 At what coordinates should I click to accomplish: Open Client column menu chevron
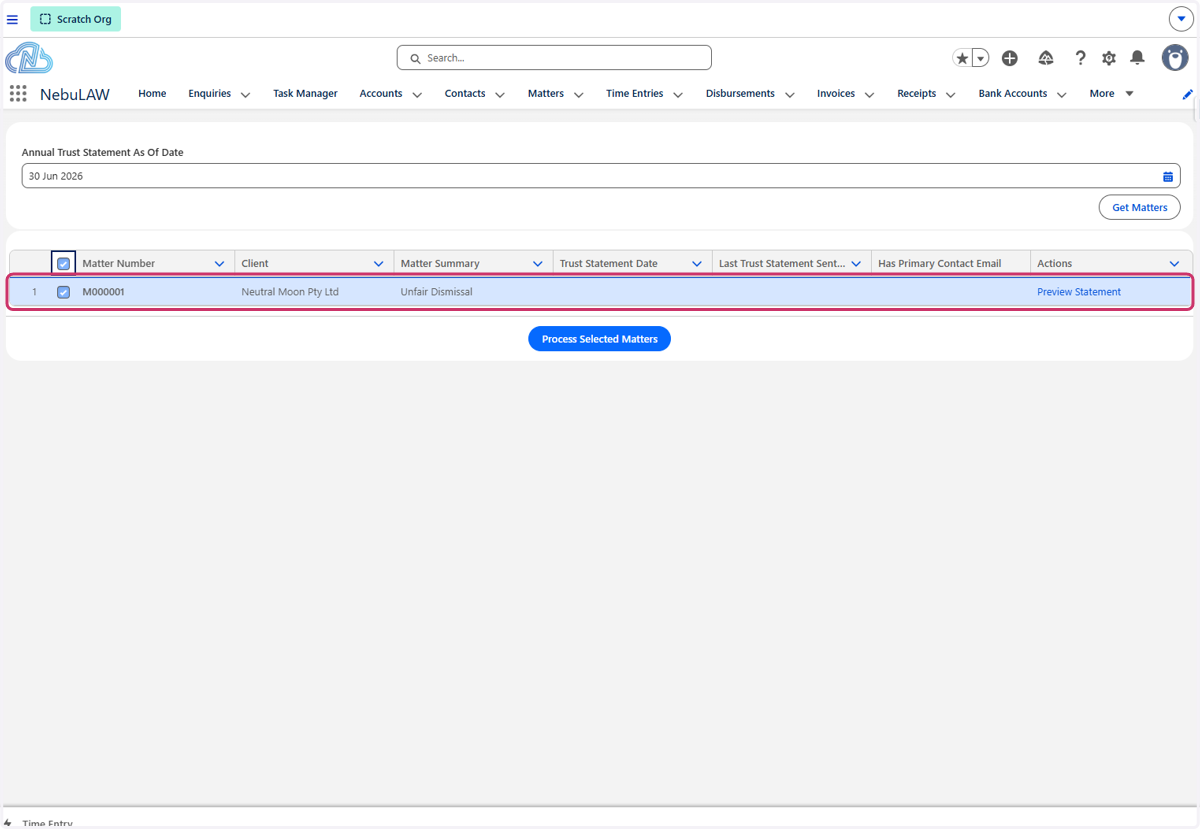(x=379, y=264)
